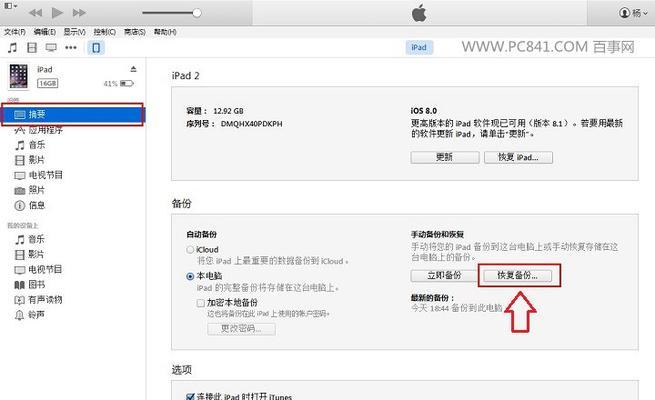Click the 恢复备份... button

point(517,276)
